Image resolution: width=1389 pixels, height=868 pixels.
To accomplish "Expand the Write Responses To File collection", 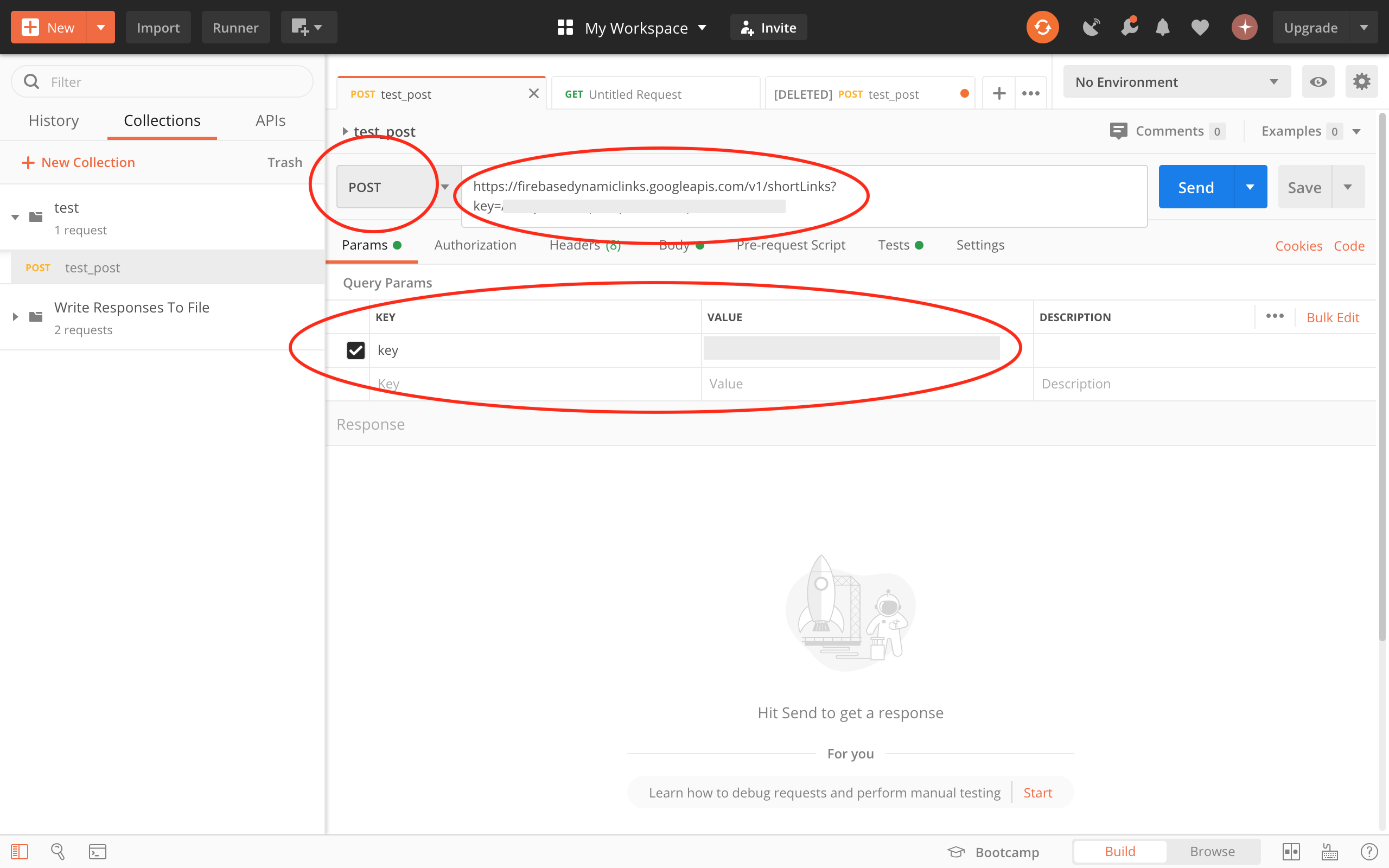I will pos(16,316).
